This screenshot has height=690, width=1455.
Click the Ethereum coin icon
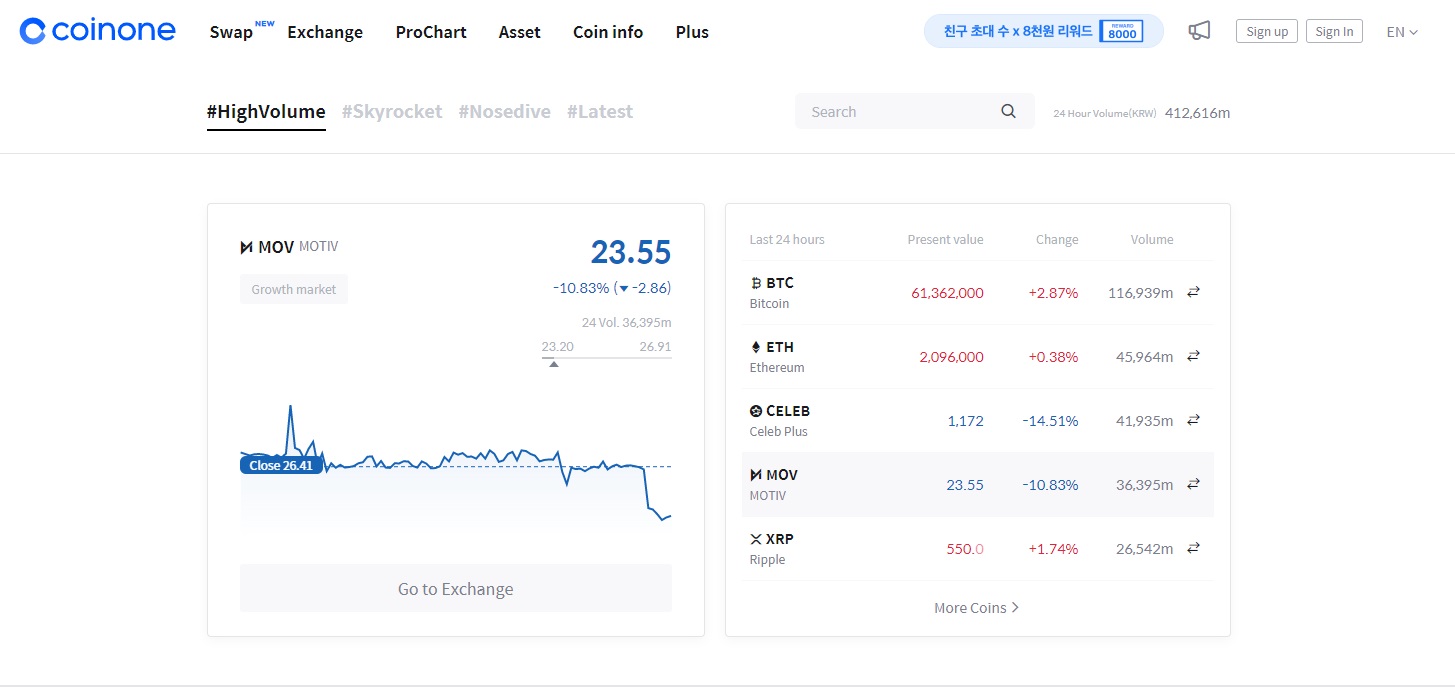[x=756, y=347]
